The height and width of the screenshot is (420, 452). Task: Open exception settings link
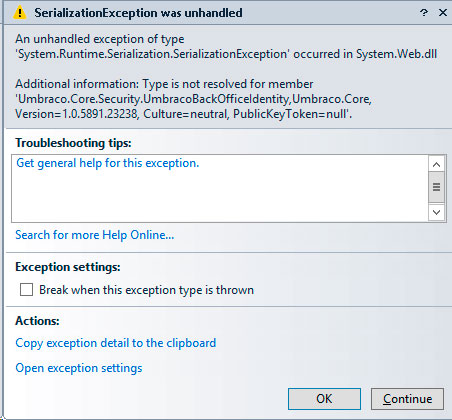(79, 368)
